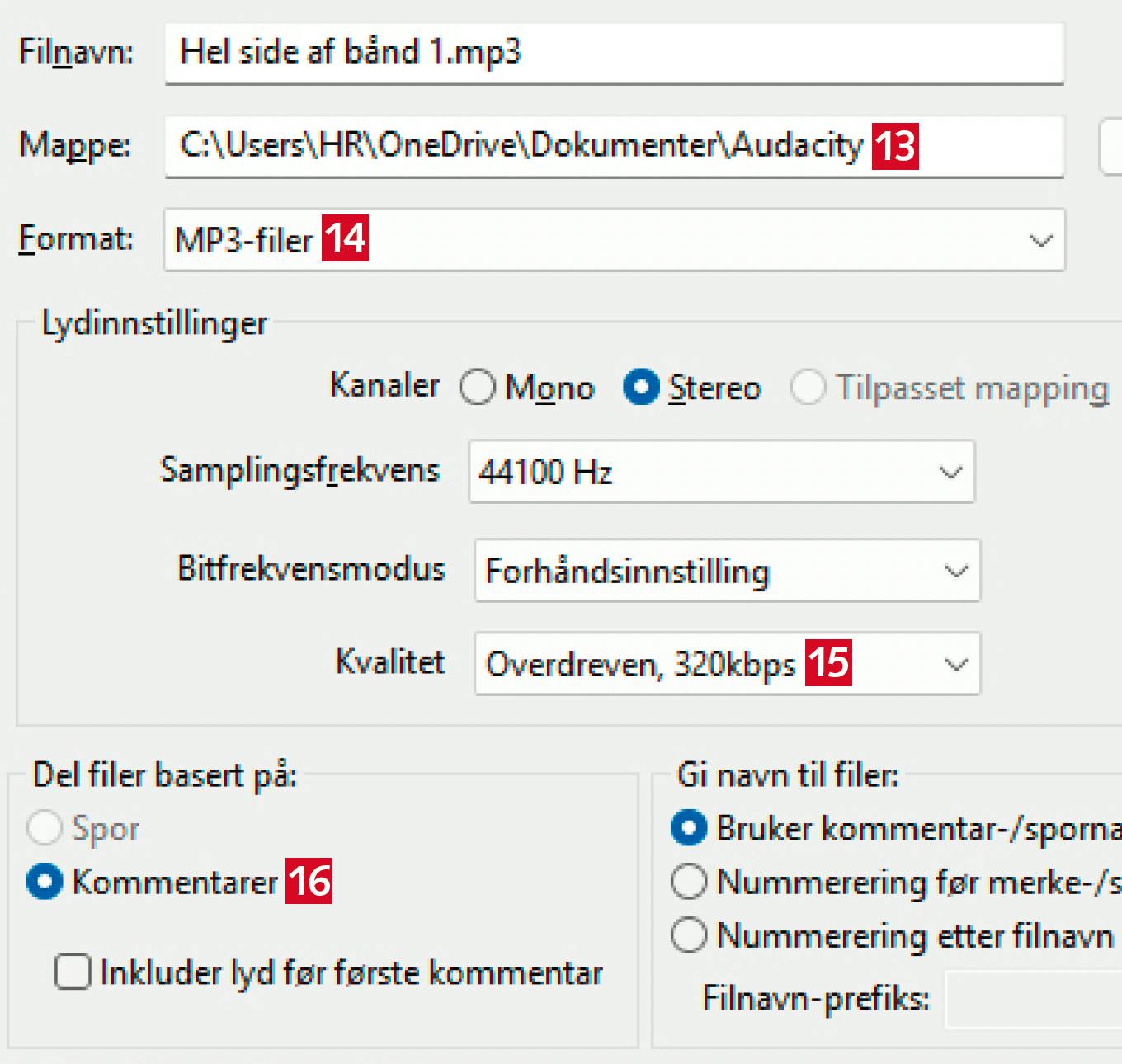Select the Stereo channel option

point(641,387)
